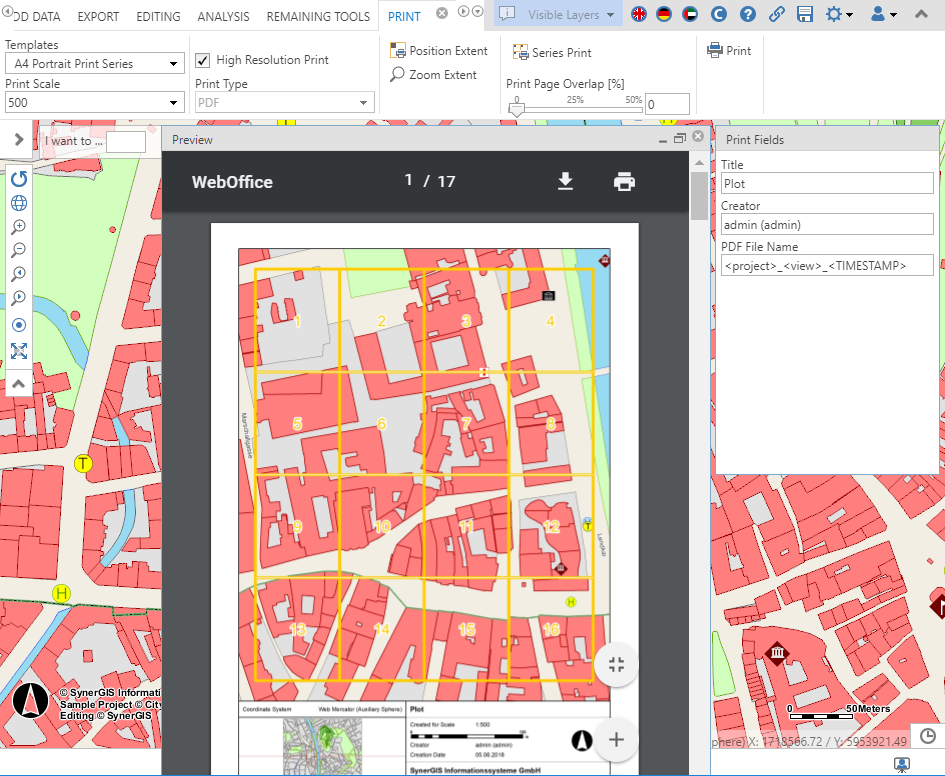Select the Zoom Out tool

point(18,250)
